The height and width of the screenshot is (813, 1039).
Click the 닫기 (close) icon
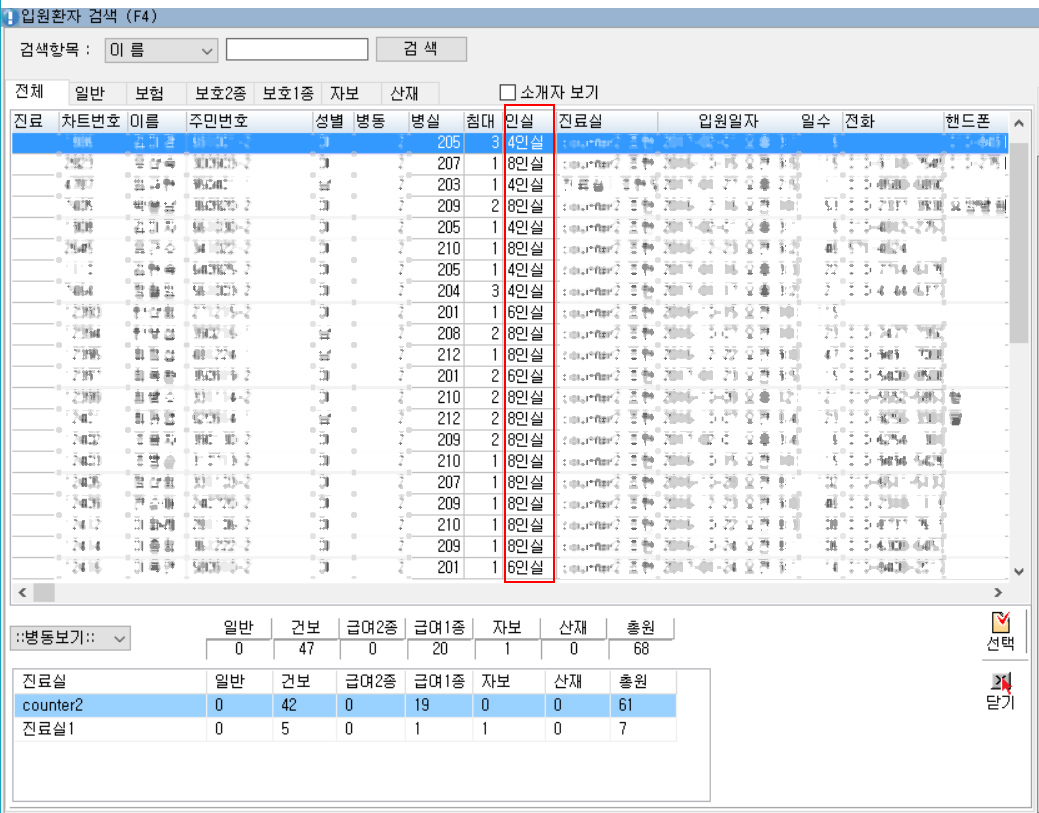[x=1000, y=683]
